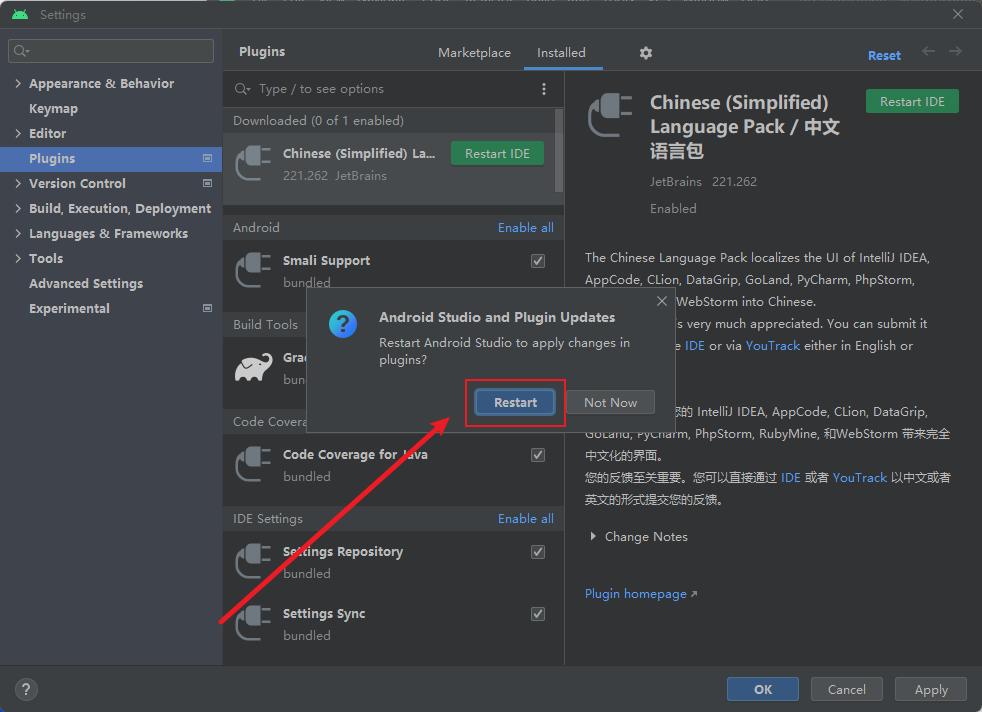Select the Smali Support plugin name

[326, 261]
